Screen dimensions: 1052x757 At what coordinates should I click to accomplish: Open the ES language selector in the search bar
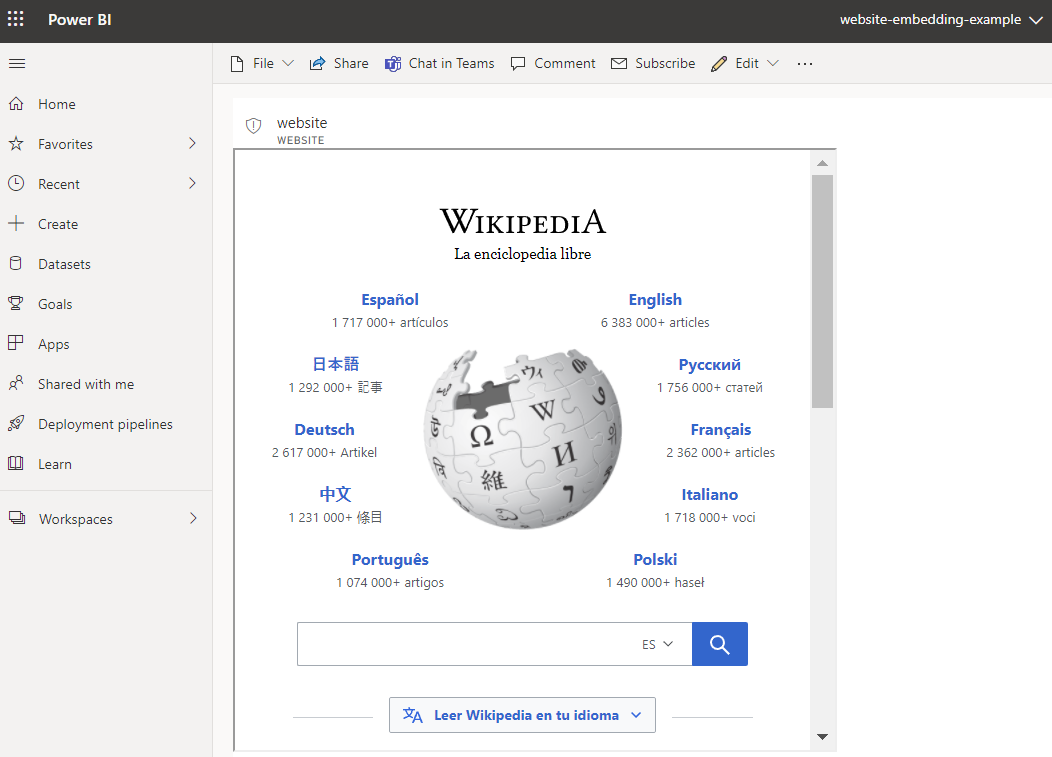pyautogui.click(x=655, y=644)
